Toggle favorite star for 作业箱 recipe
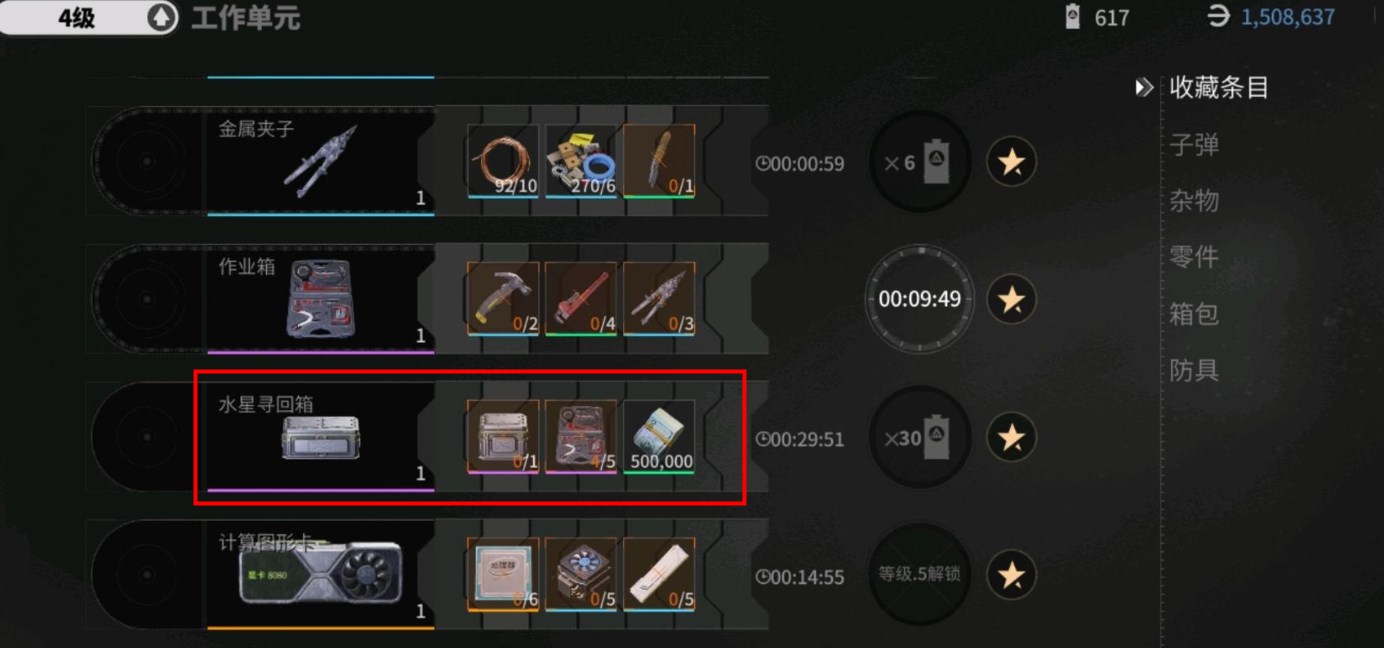Screen dimensions: 1384x648 [x=1011, y=299]
